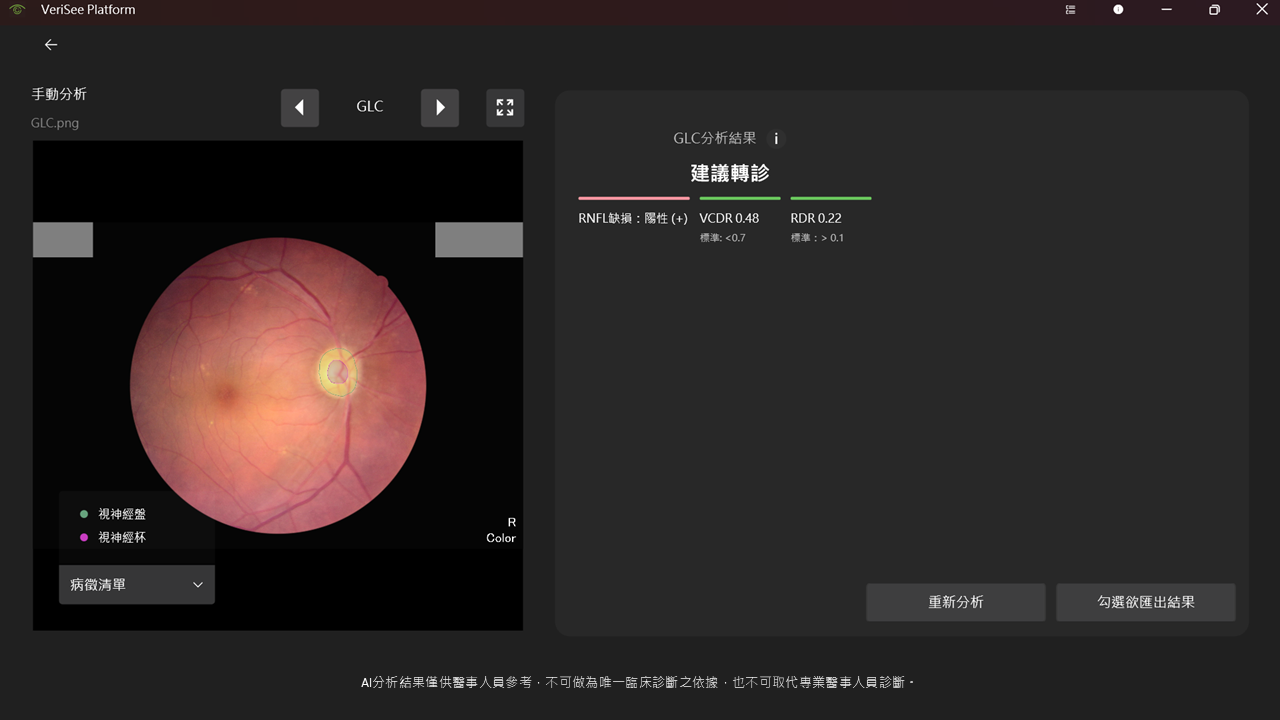Image resolution: width=1280 pixels, height=720 pixels.
Task: Show next image with right triangle button
Action: (440, 108)
